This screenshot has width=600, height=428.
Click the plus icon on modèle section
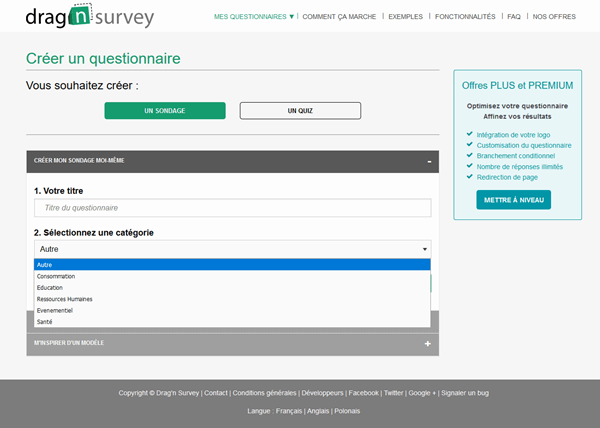[427, 344]
